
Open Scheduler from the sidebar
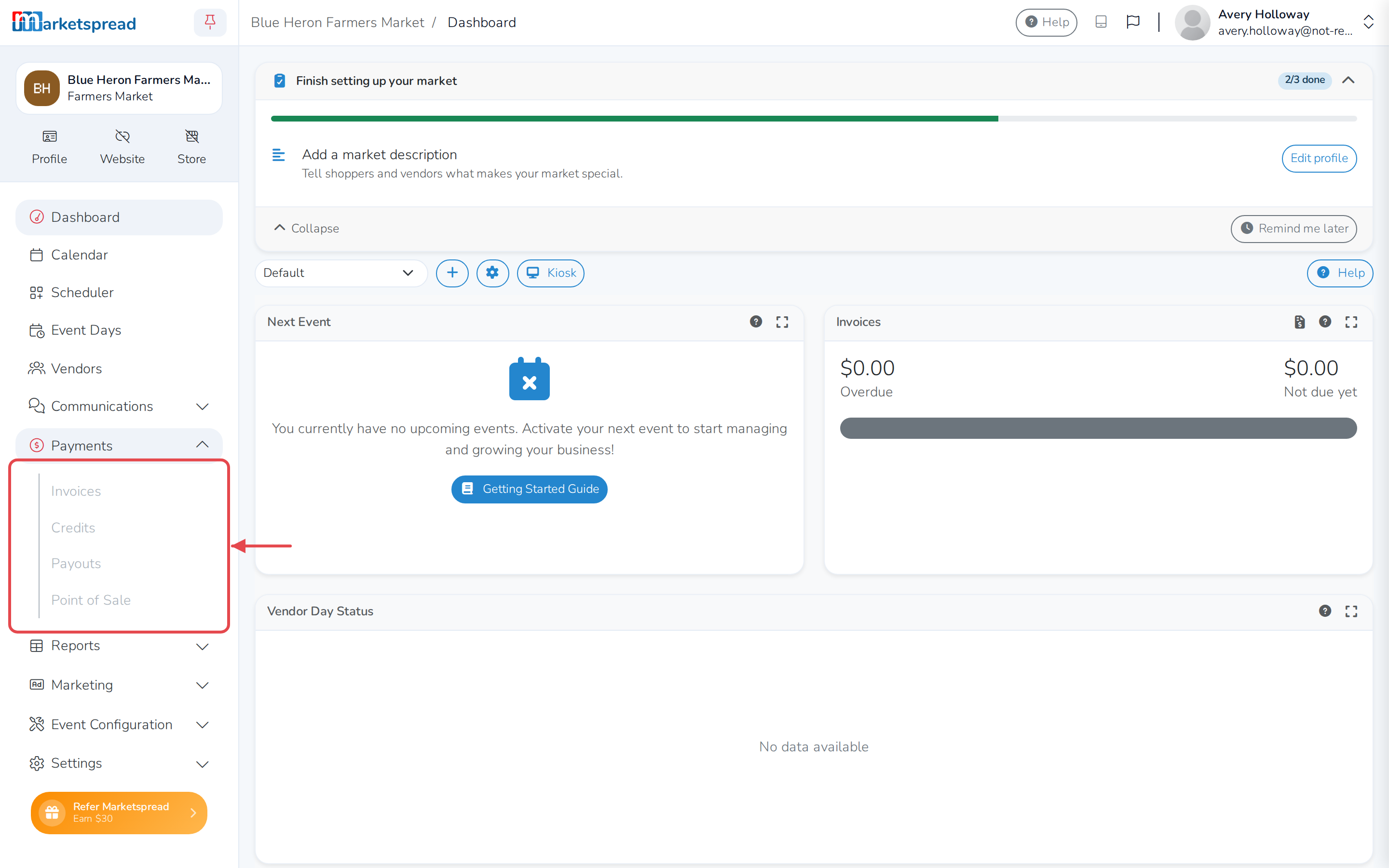(119, 293)
